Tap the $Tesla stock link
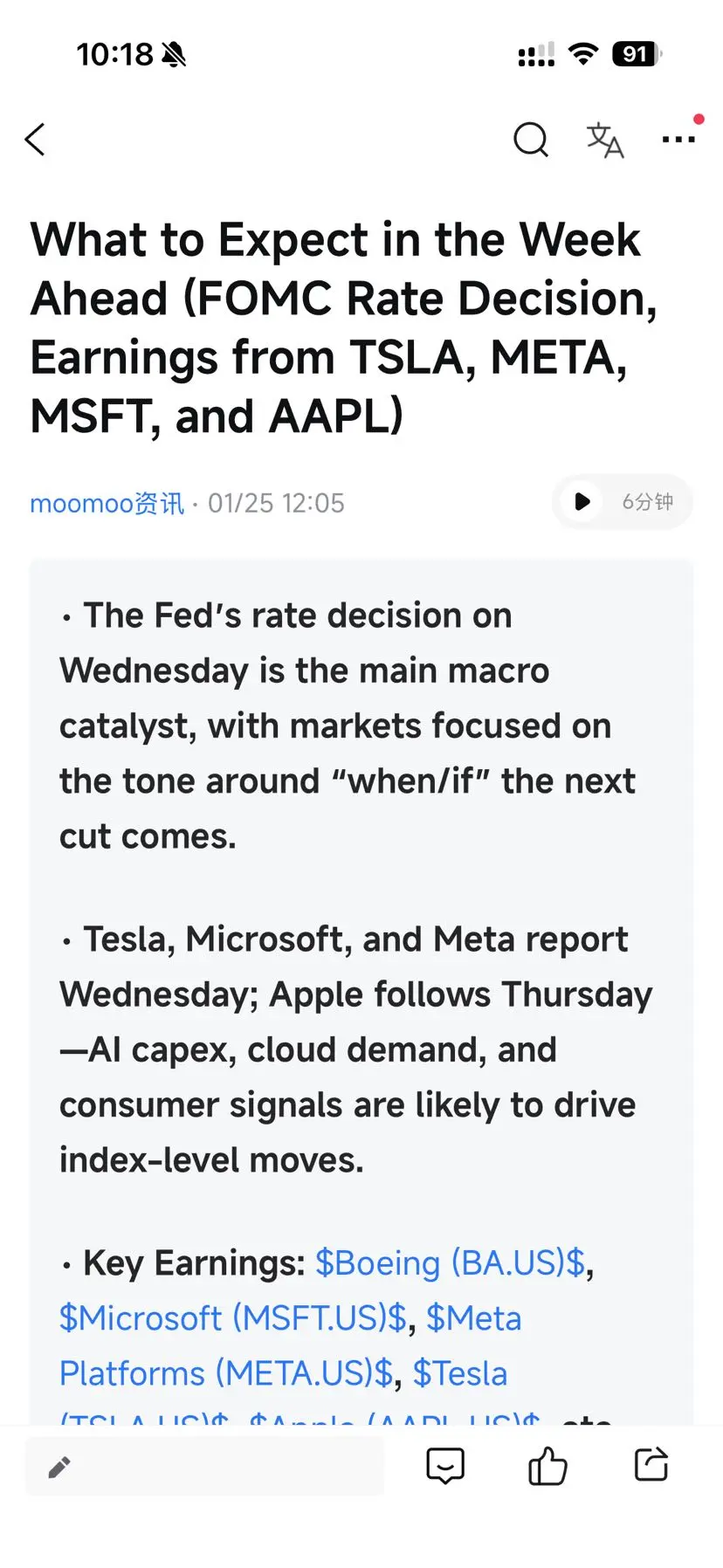Screen dimensions: 723x1568 (460, 1373)
